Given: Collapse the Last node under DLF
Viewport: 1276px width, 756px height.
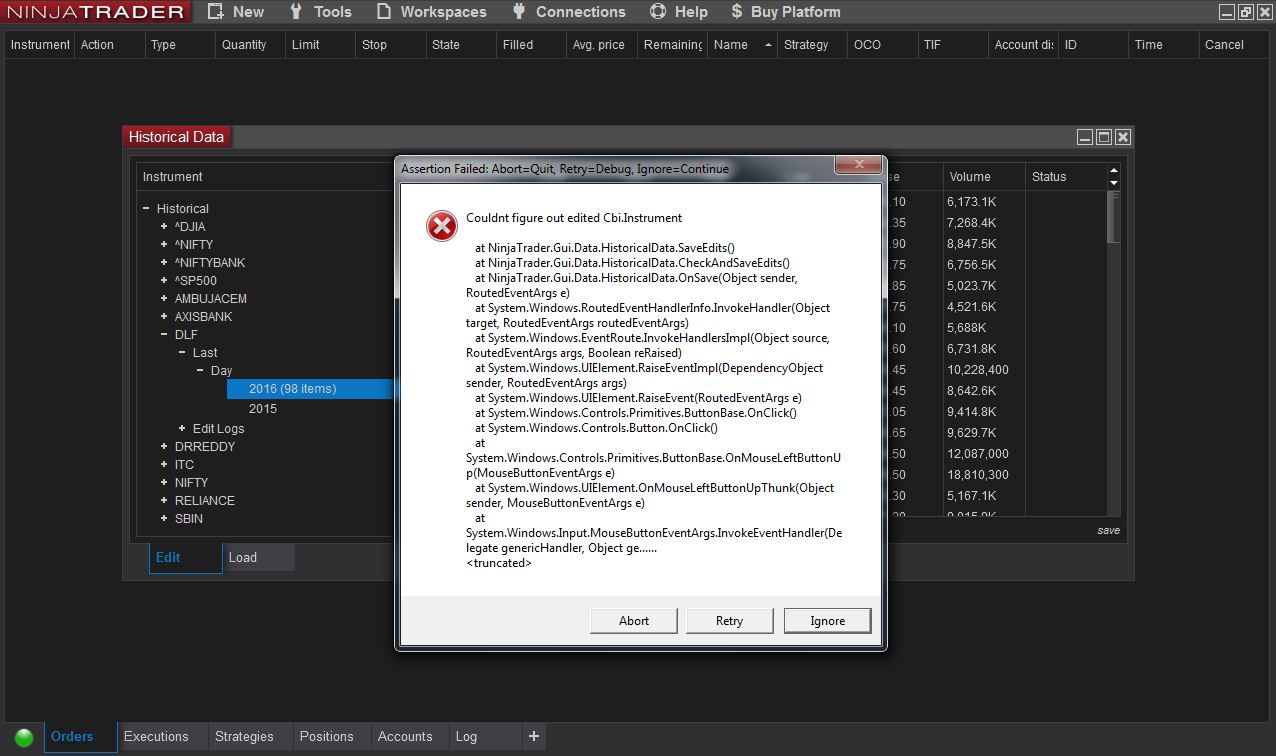Looking at the screenshot, I should point(183,353).
